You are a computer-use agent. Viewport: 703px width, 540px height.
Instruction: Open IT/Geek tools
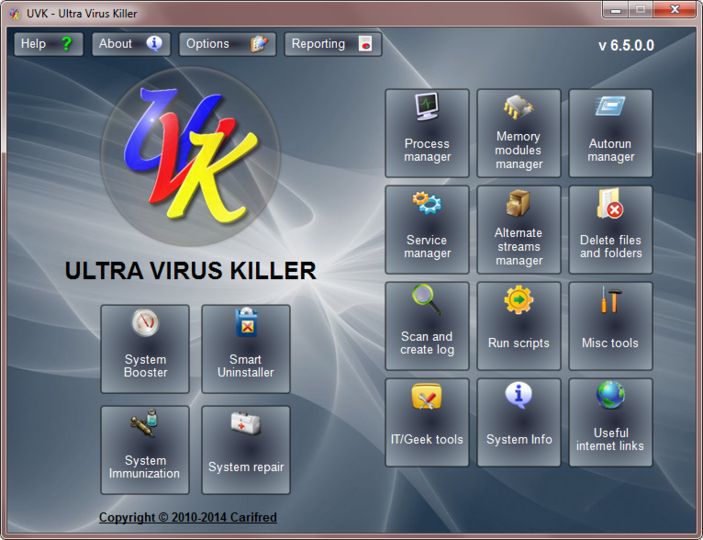427,422
